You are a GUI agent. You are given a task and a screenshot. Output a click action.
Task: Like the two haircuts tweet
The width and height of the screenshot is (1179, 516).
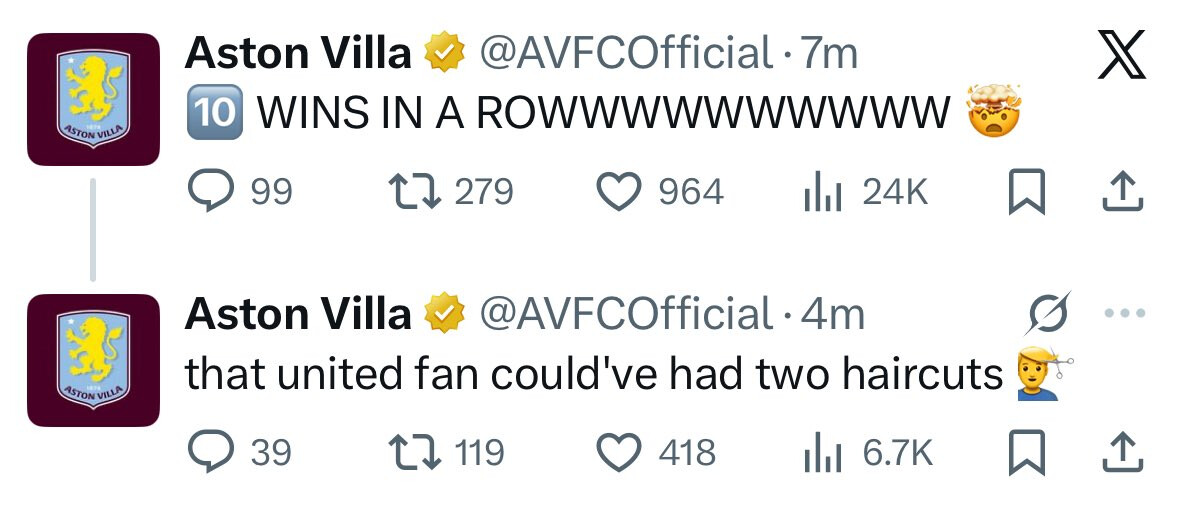point(618,453)
